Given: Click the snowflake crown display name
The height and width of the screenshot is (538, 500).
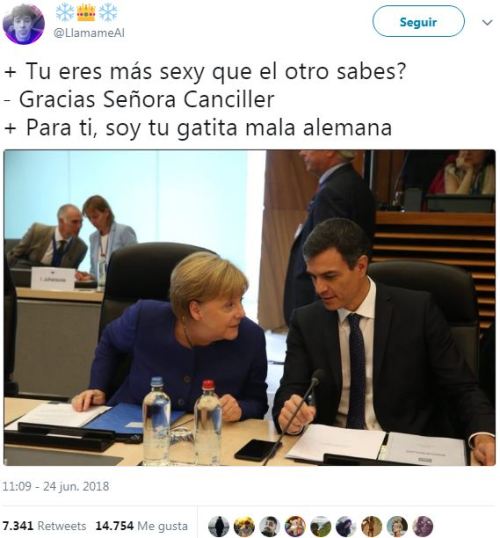Looking at the screenshot, I should click(86, 13).
